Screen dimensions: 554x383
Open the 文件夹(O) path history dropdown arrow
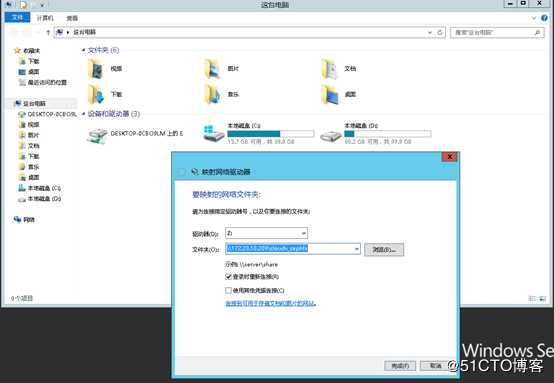[356, 249]
